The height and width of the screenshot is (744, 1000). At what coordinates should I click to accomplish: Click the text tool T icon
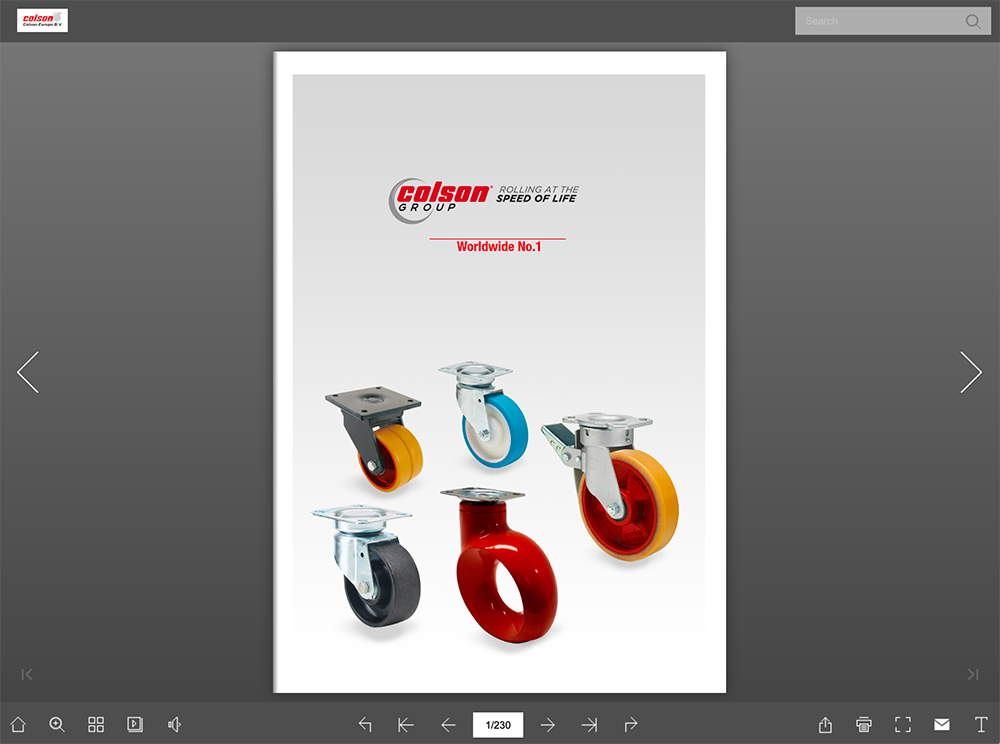981,724
